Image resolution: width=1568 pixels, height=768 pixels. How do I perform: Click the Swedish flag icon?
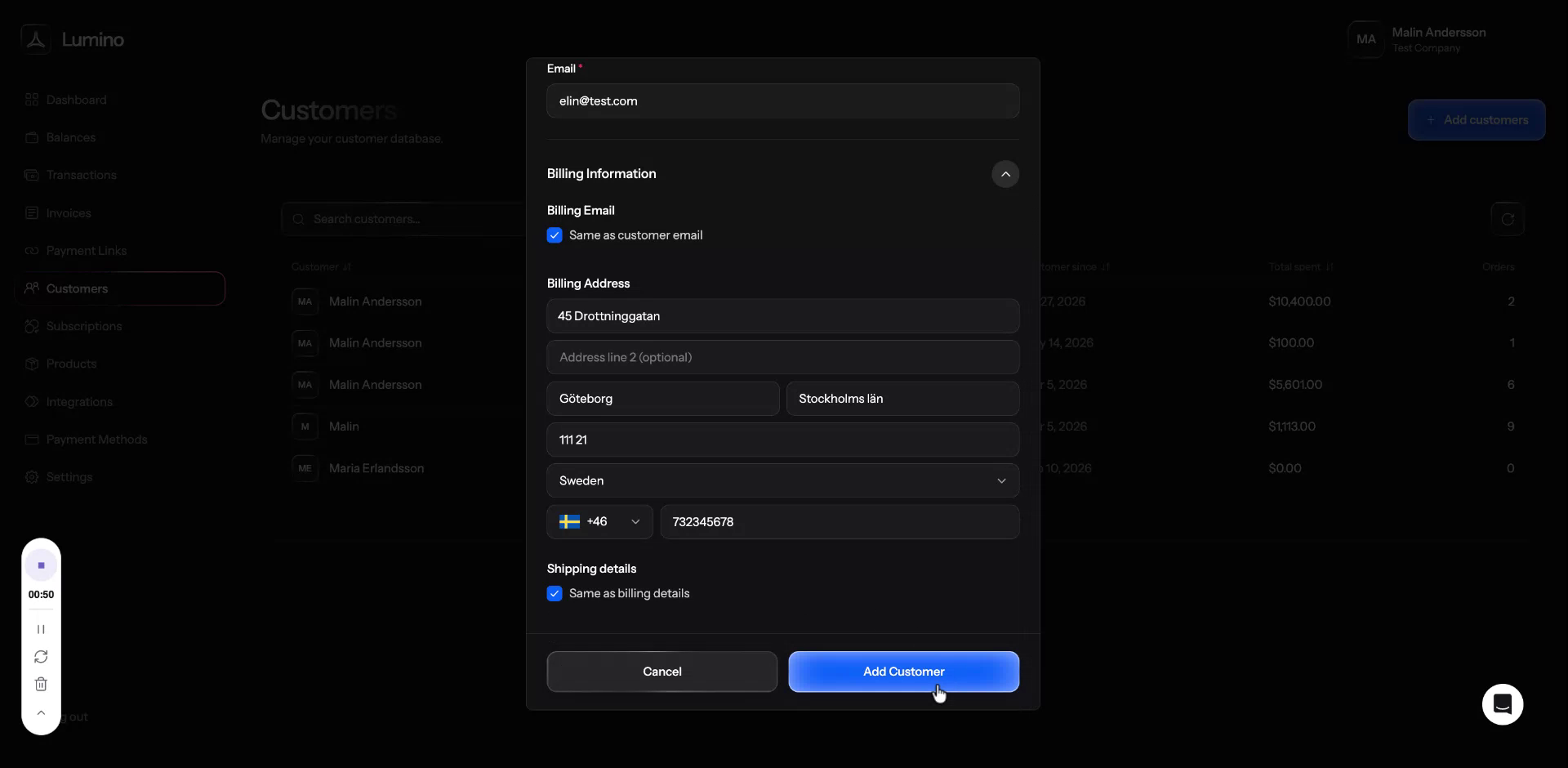coord(569,521)
